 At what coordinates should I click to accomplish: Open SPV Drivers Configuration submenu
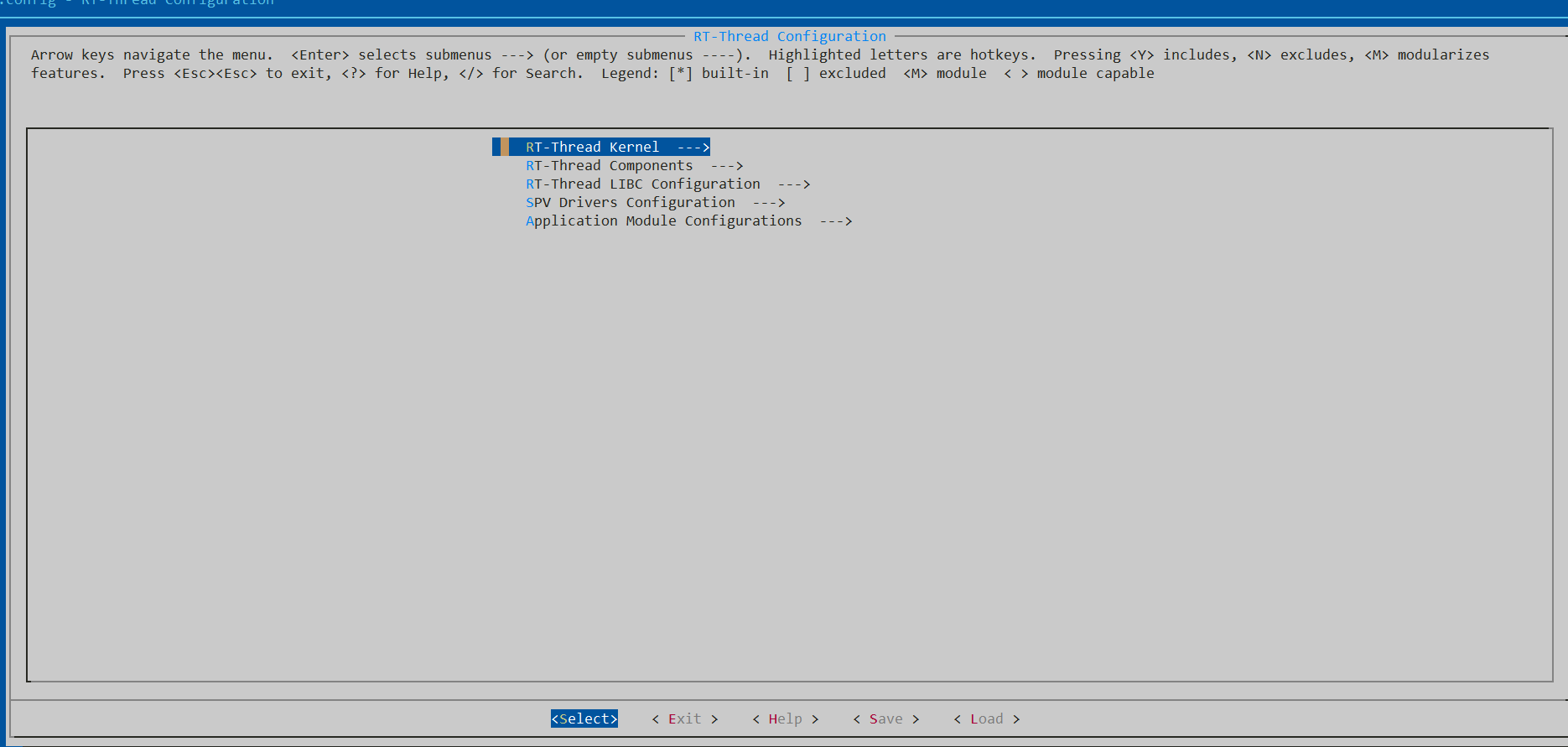(x=655, y=202)
